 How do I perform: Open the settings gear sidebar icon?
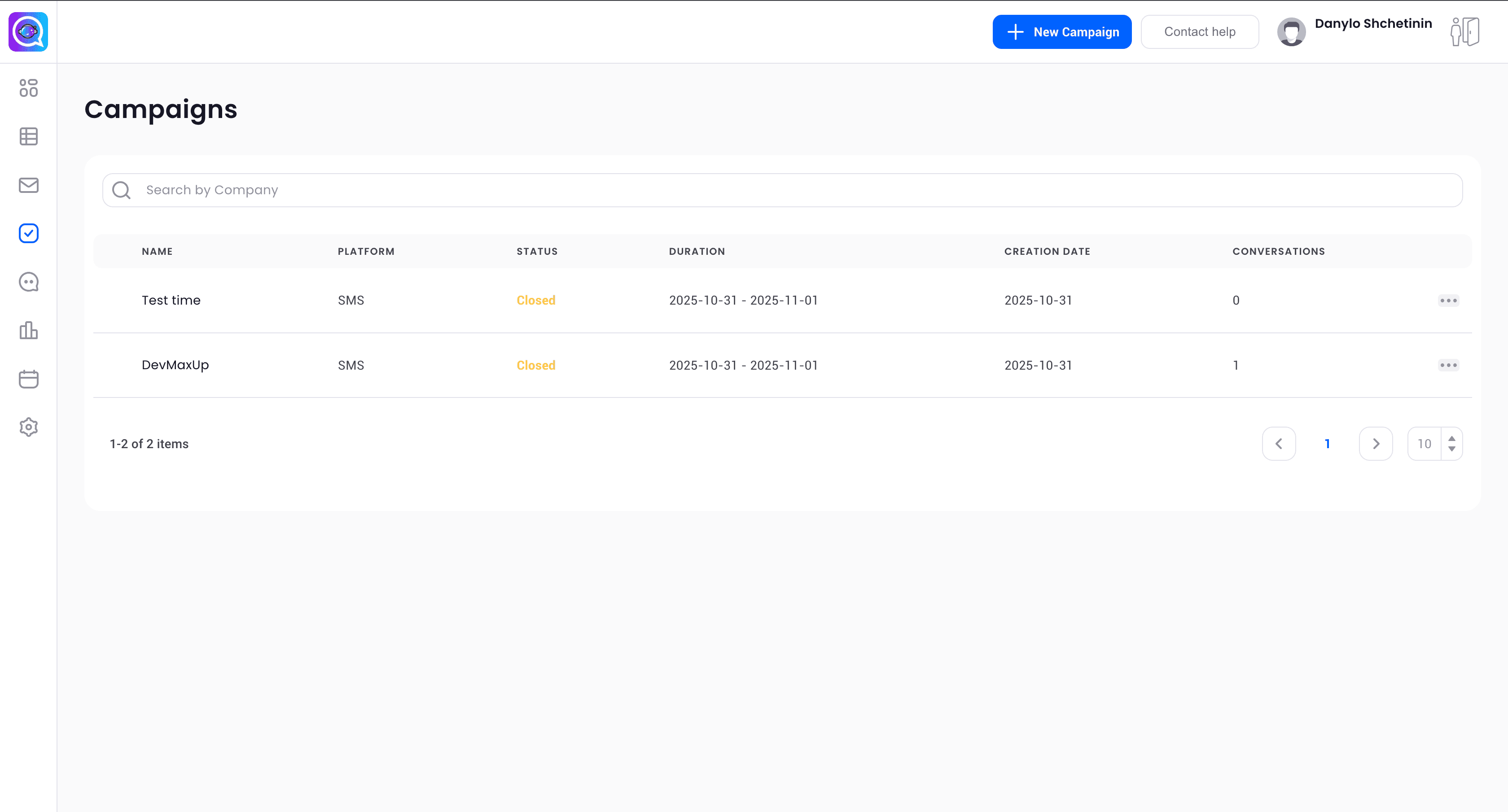click(28, 427)
